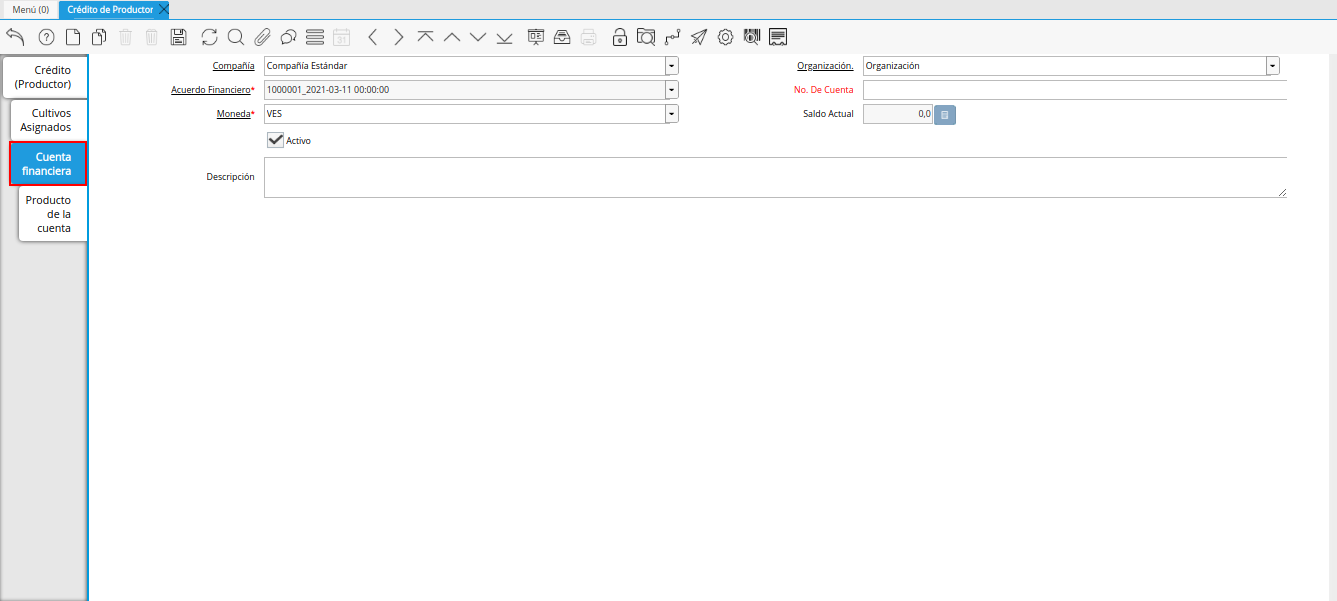Expand the Organización dropdown

click(x=1272, y=66)
